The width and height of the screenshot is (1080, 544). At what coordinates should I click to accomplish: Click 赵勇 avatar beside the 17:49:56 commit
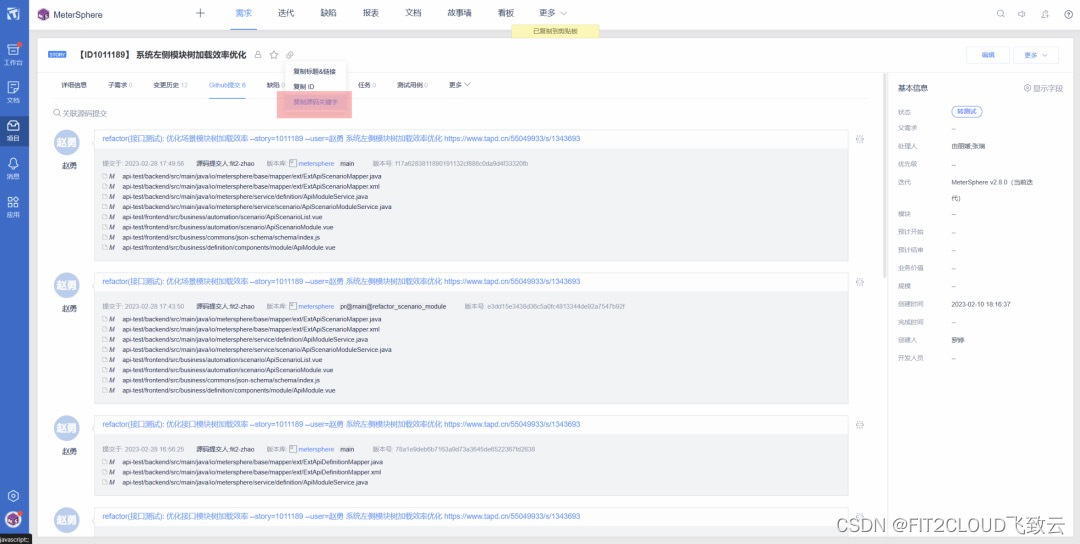click(x=67, y=143)
